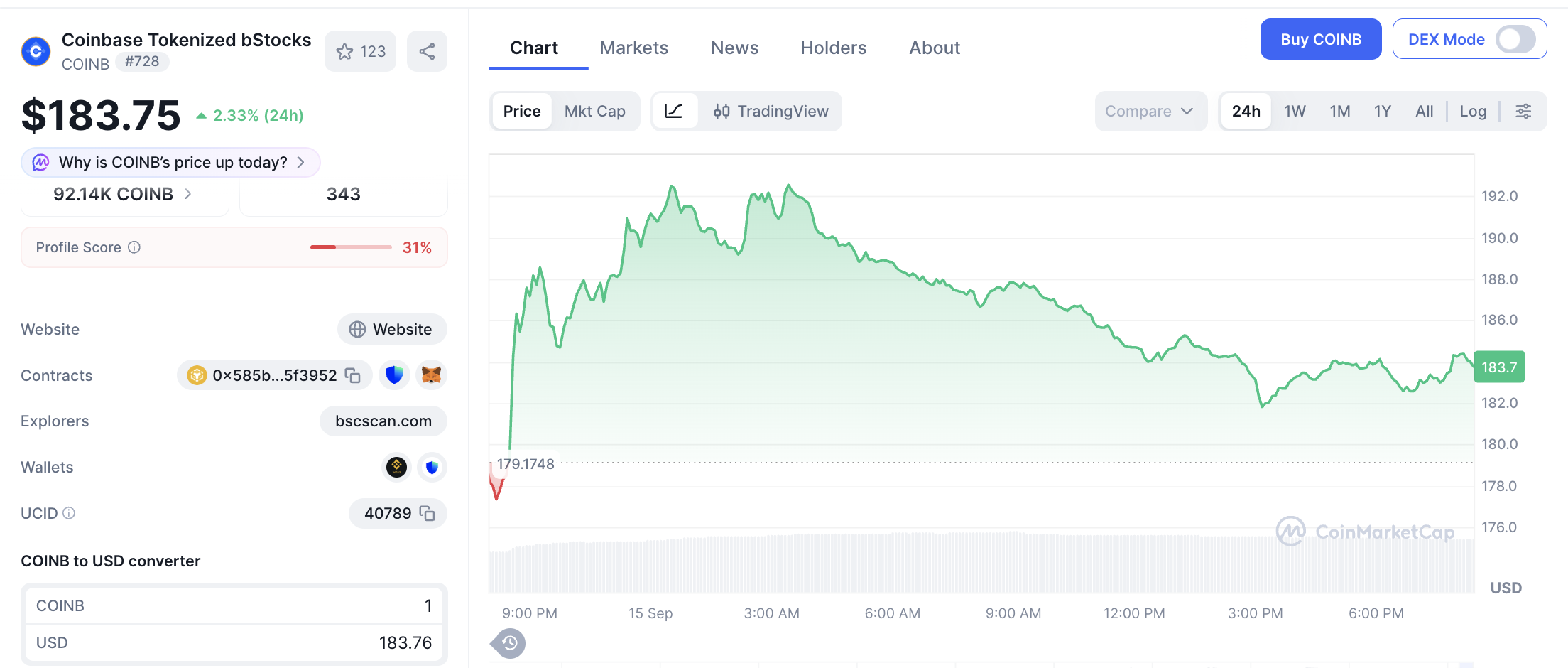Image resolution: width=1568 pixels, height=668 pixels.
Task: Click the chart history clock icon
Action: pos(509,644)
